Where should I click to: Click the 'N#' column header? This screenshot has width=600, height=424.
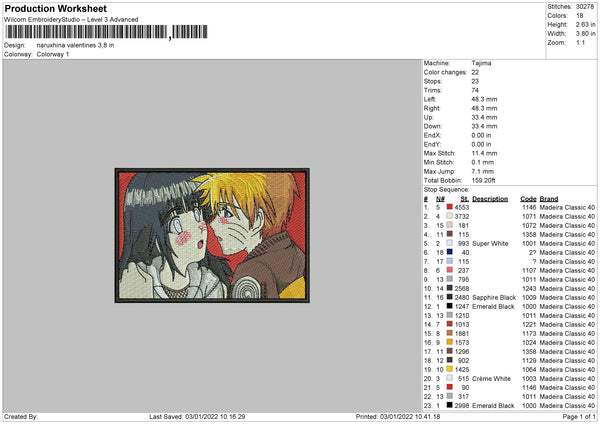pos(440,199)
